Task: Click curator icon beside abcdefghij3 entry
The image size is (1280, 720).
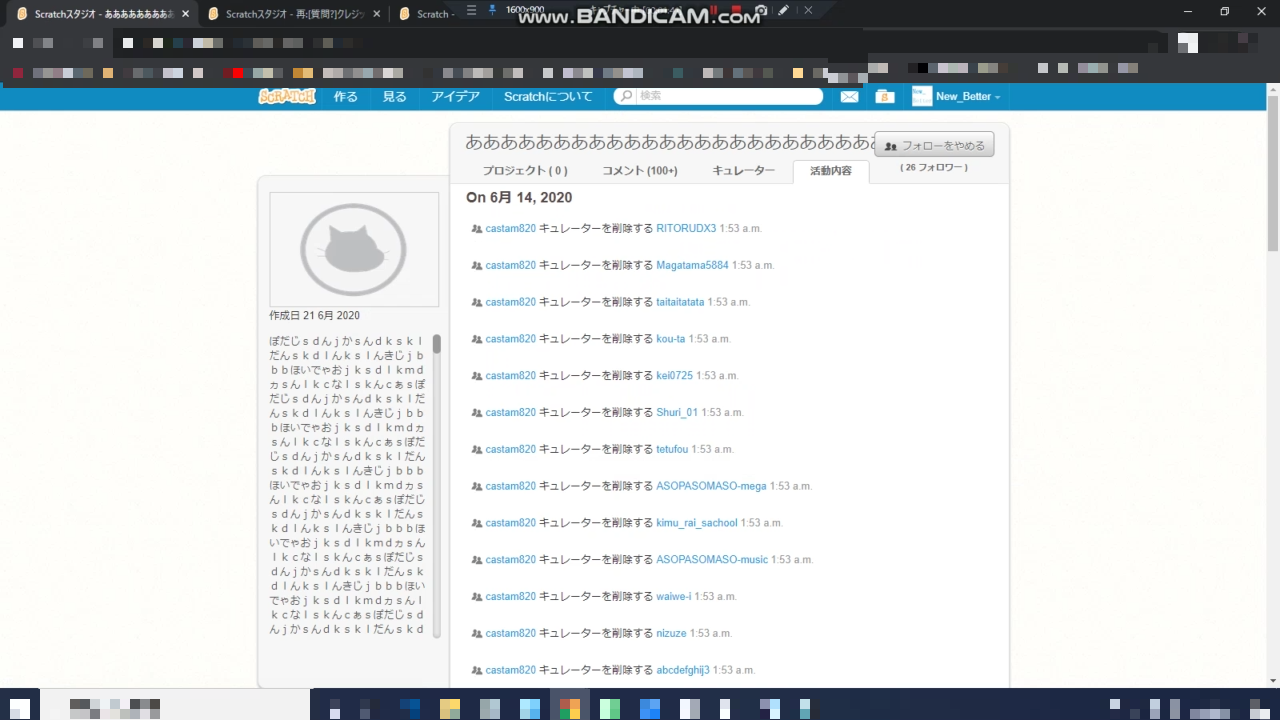Action: (x=477, y=670)
